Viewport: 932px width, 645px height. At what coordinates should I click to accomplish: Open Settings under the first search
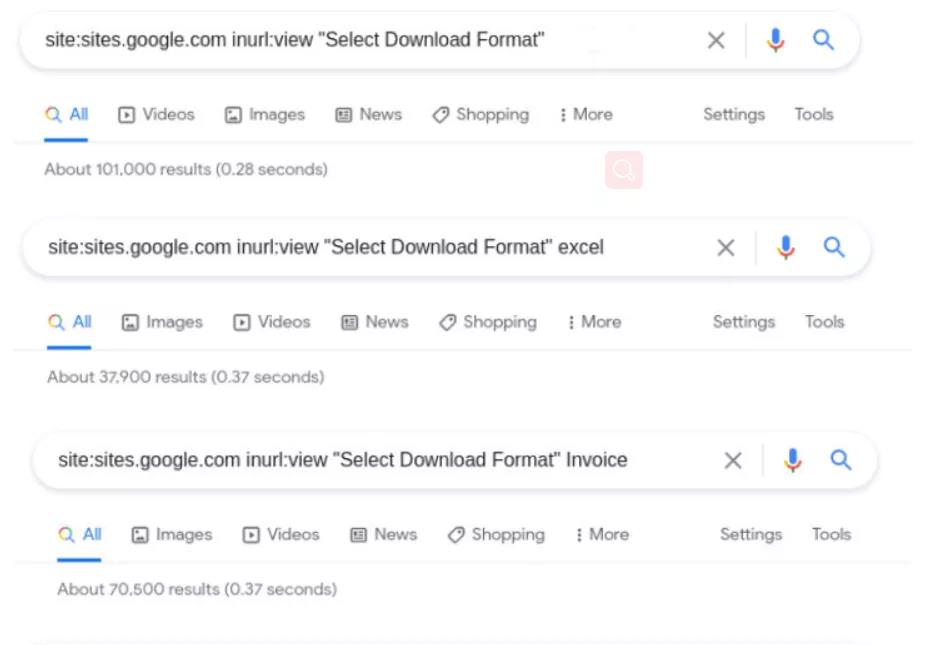(x=733, y=115)
